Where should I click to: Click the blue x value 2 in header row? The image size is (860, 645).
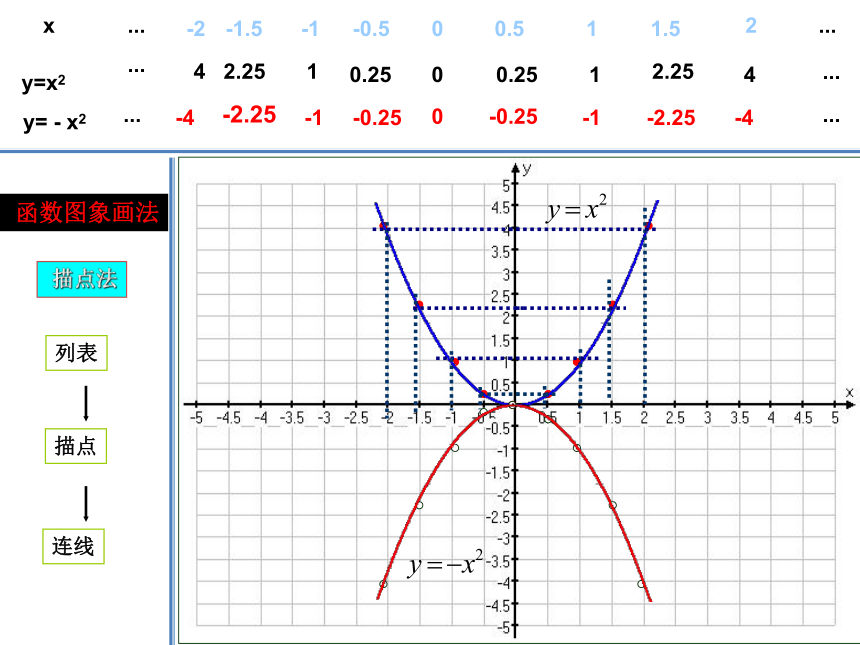pyautogui.click(x=751, y=25)
